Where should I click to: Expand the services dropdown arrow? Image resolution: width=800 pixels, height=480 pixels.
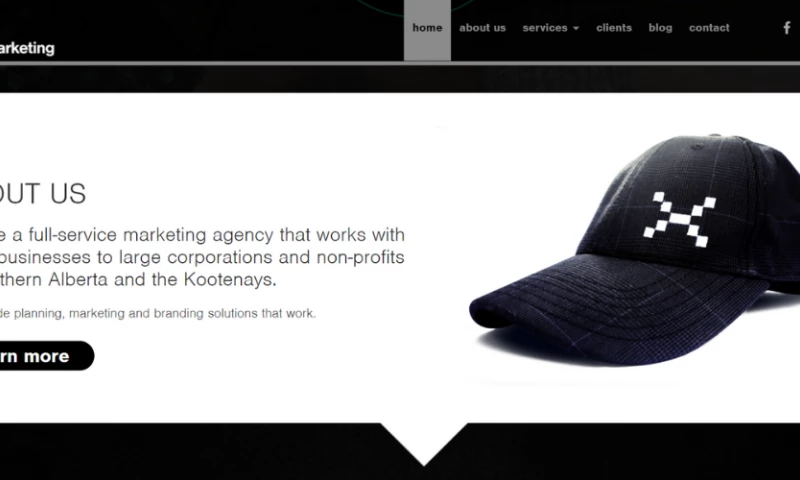pyautogui.click(x=576, y=28)
